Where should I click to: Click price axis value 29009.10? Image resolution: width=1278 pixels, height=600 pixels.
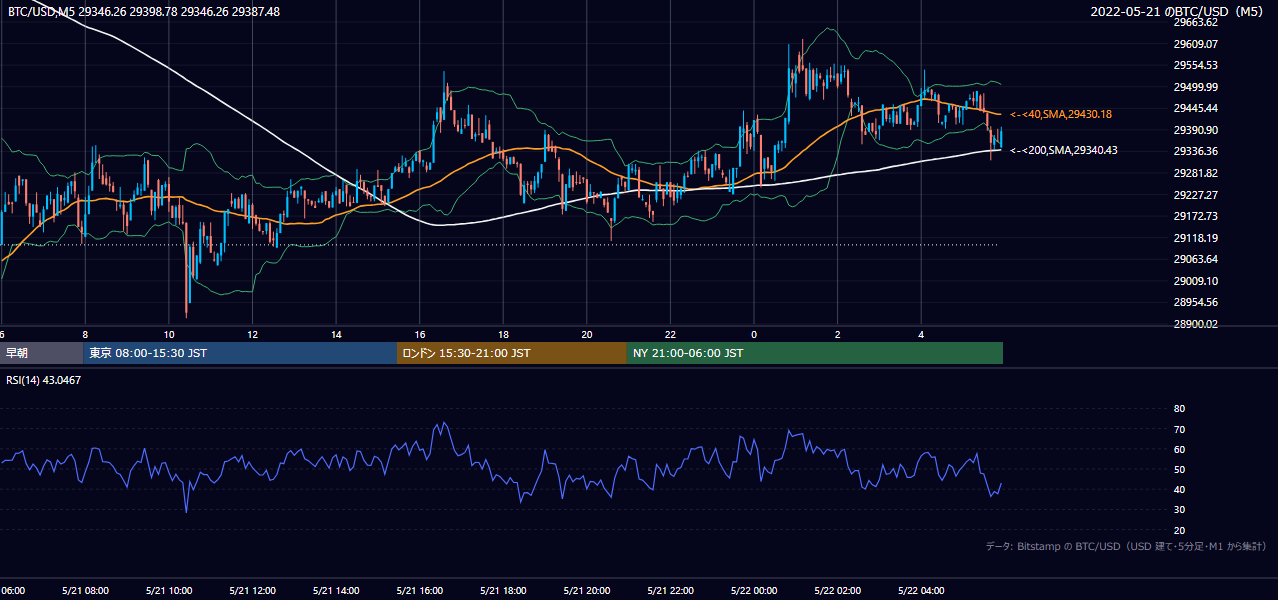coord(1195,281)
